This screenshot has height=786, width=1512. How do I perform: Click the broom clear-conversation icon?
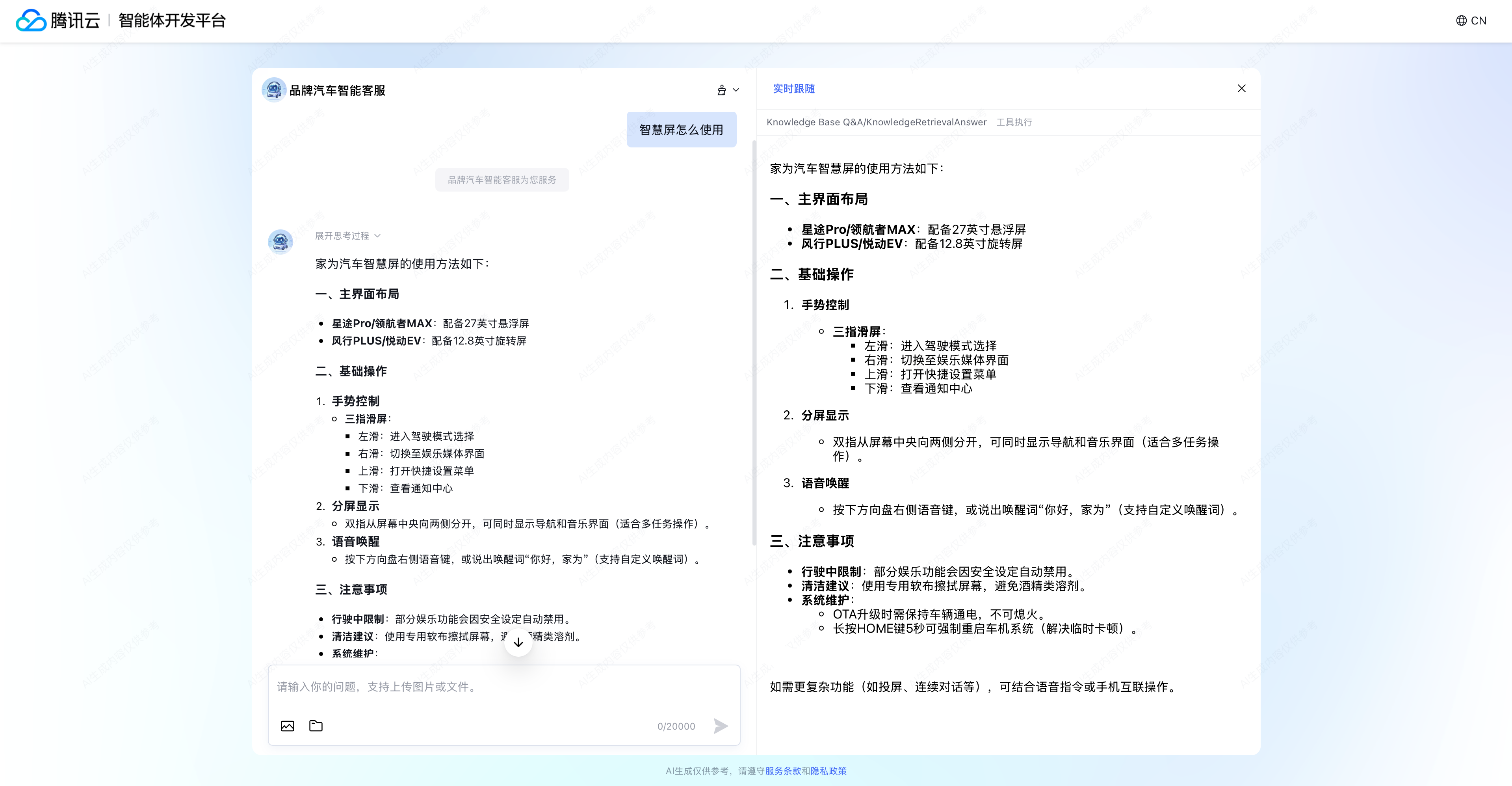click(721, 90)
